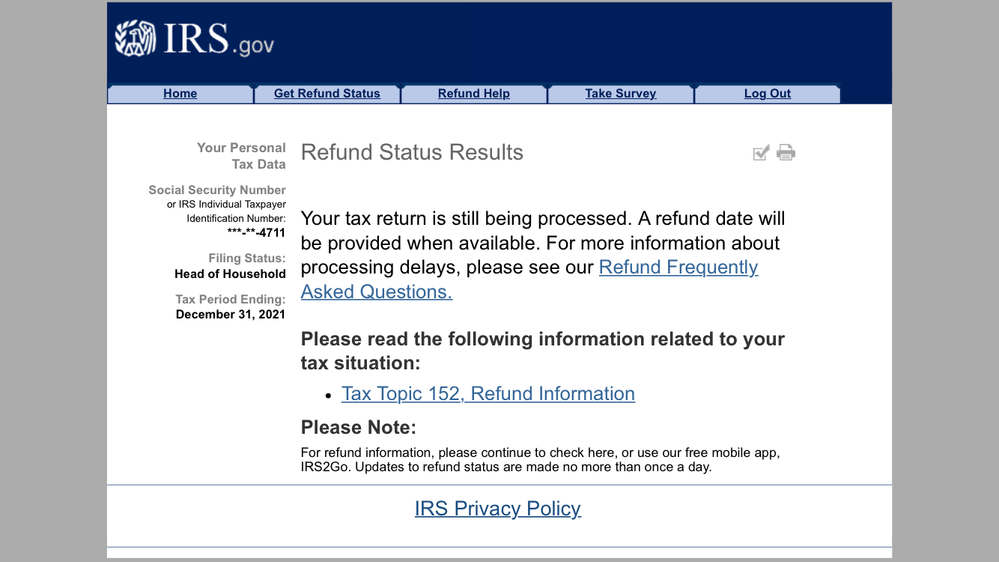Viewport: 999px width, 562px height.
Task: Open the Refund Help tab
Action: 474,94
